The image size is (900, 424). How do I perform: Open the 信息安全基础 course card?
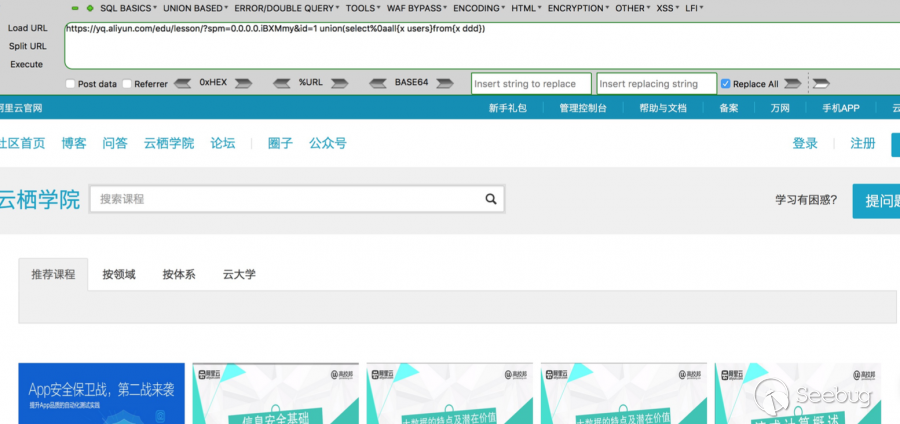point(276,394)
